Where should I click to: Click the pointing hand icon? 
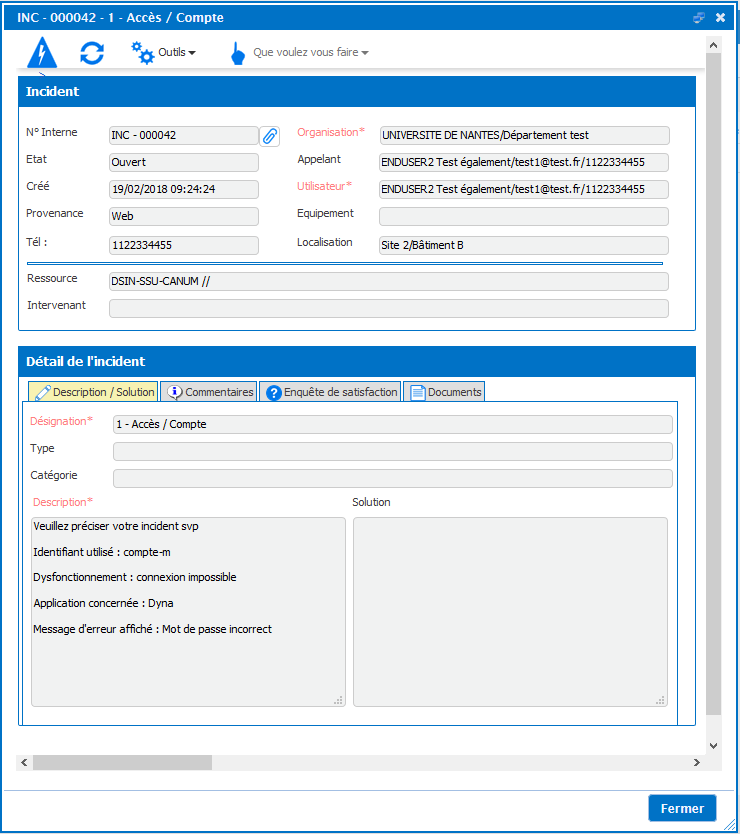[238, 53]
